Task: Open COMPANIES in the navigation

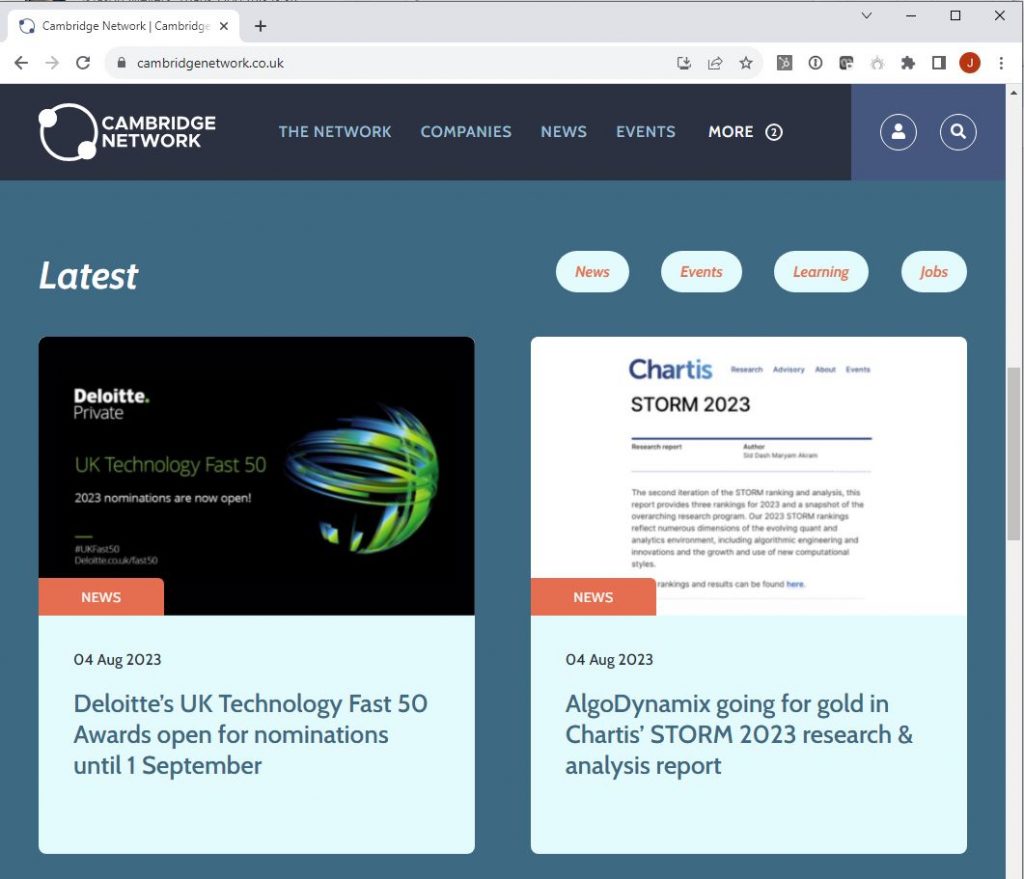Action: [x=466, y=132]
